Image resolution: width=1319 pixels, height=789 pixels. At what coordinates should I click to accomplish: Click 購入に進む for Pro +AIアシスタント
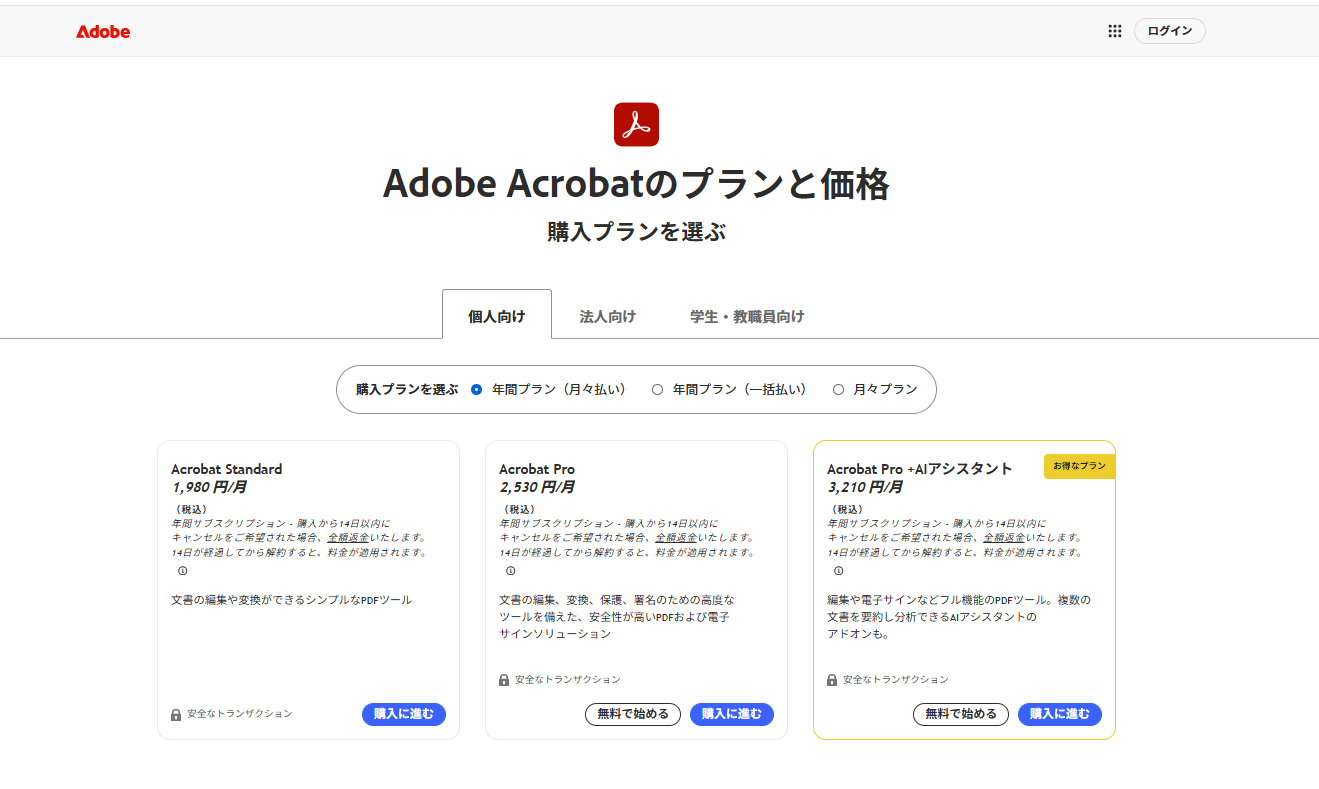pyautogui.click(x=1059, y=714)
